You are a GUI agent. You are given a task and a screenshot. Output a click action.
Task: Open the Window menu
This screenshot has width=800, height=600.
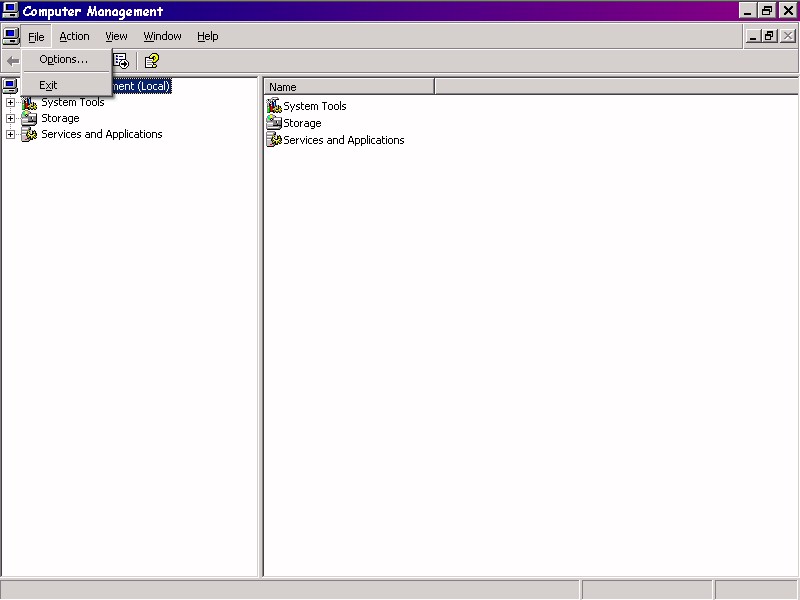(162, 36)
